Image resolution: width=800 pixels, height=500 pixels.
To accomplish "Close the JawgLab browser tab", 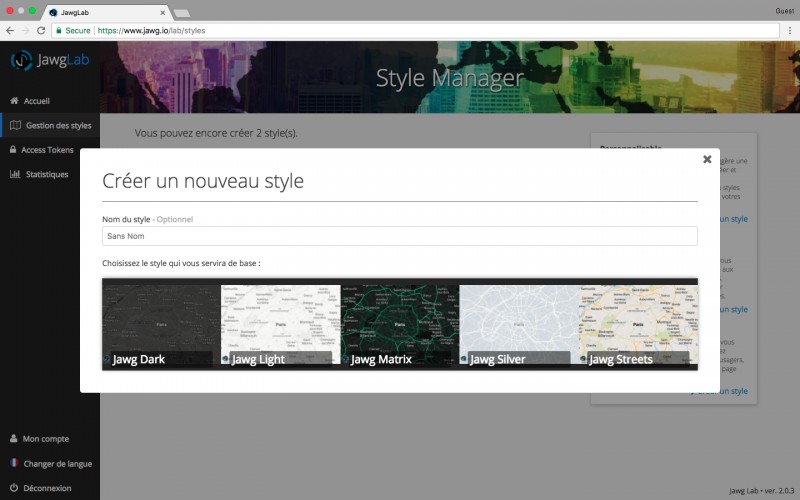I will 163,13.
